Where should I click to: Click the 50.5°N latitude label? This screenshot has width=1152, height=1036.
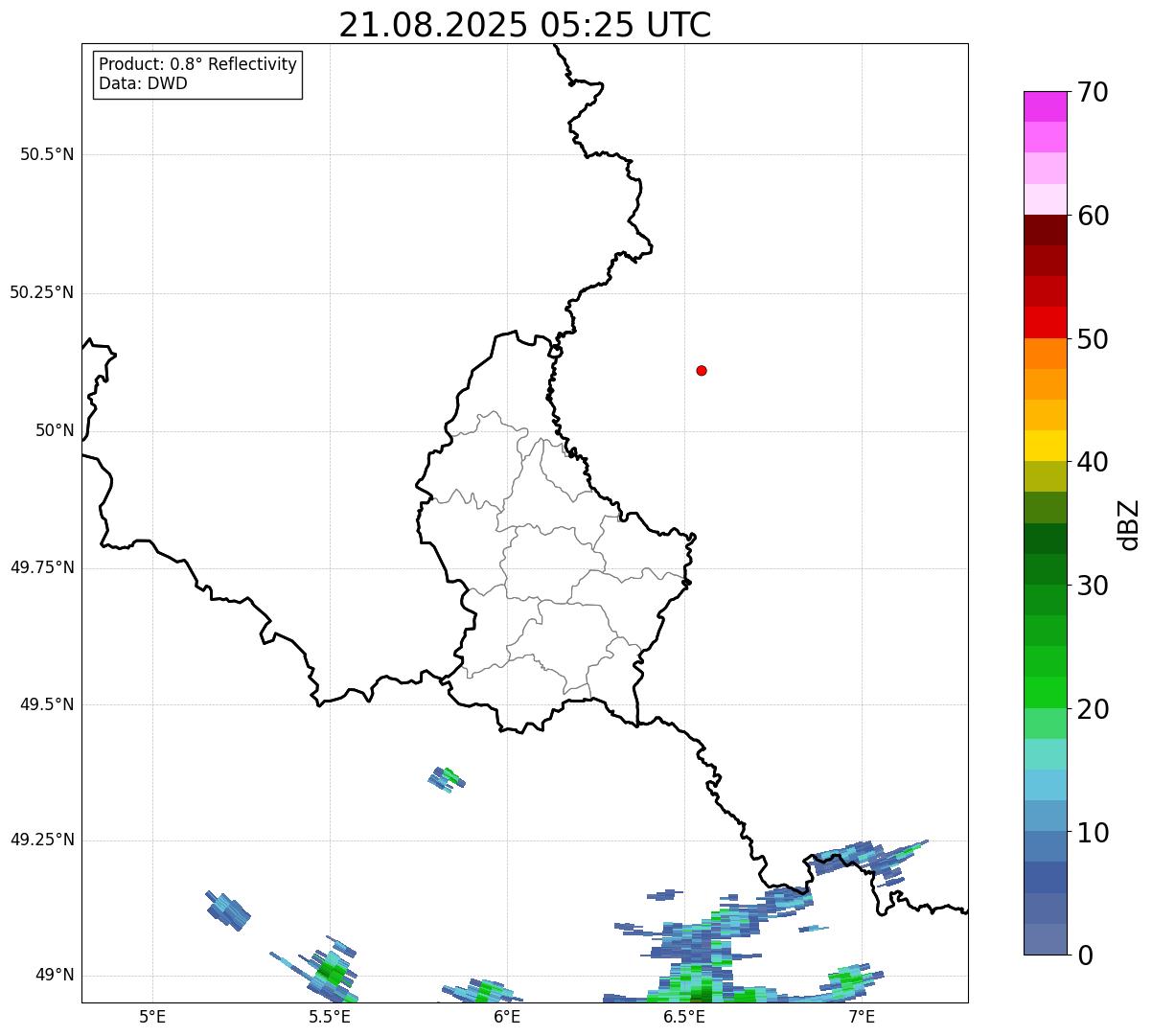point(47,154)
